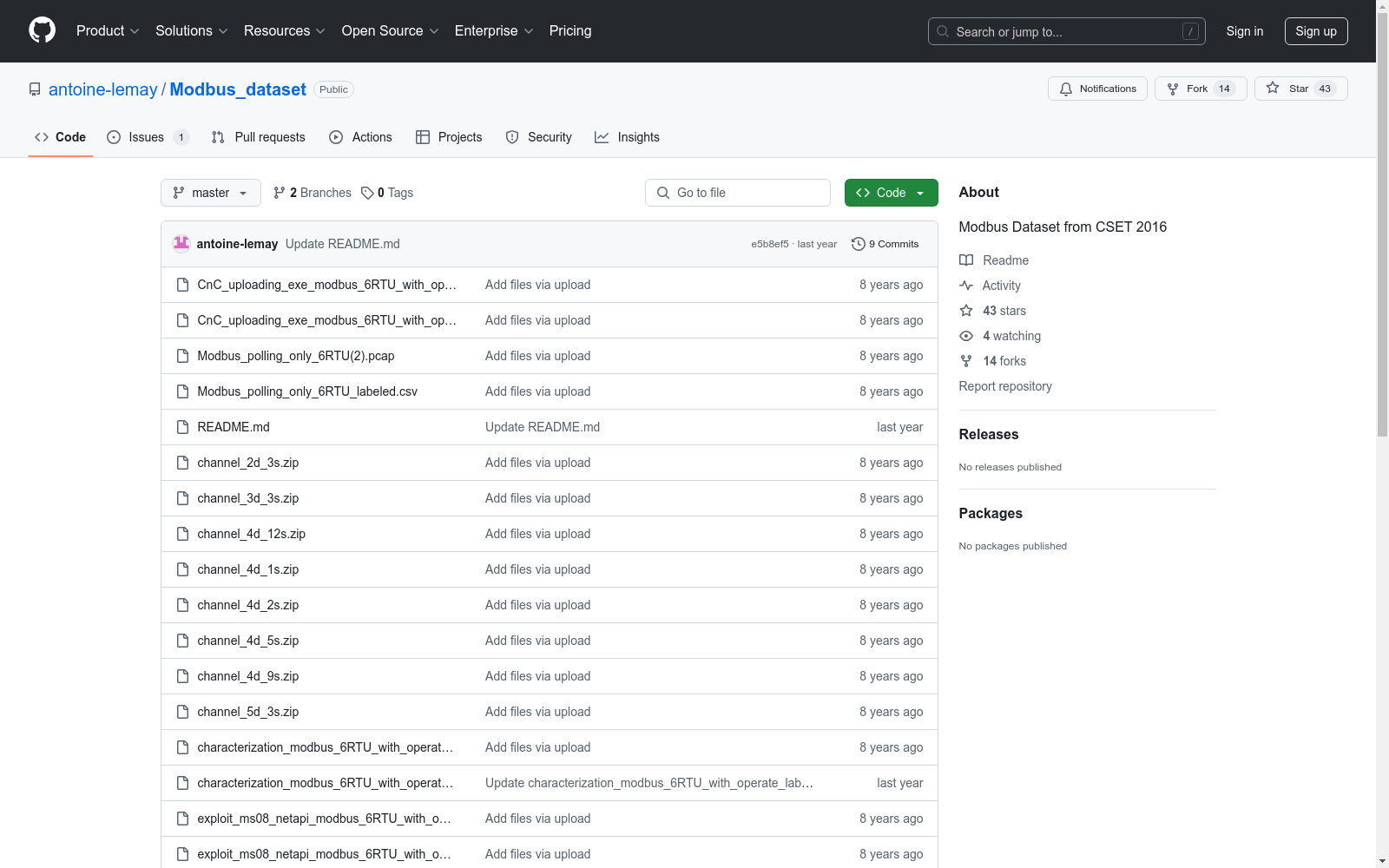
Task: Expand the Solutions menu
Action: [x=192, y=31]
